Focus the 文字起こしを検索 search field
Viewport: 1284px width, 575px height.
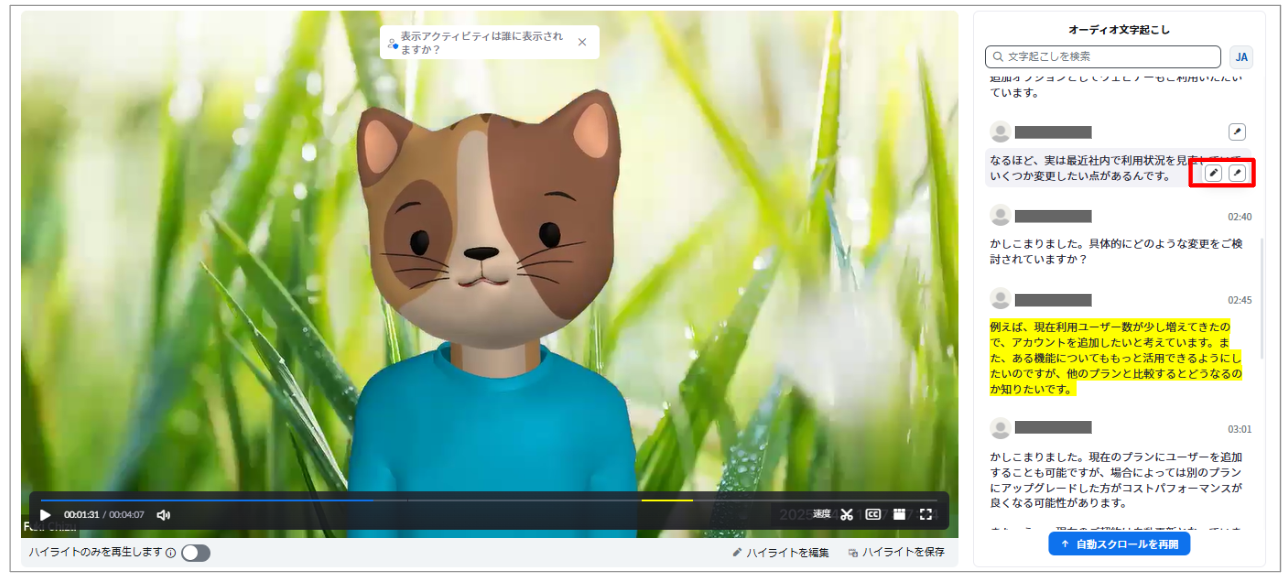[1103, 57]
